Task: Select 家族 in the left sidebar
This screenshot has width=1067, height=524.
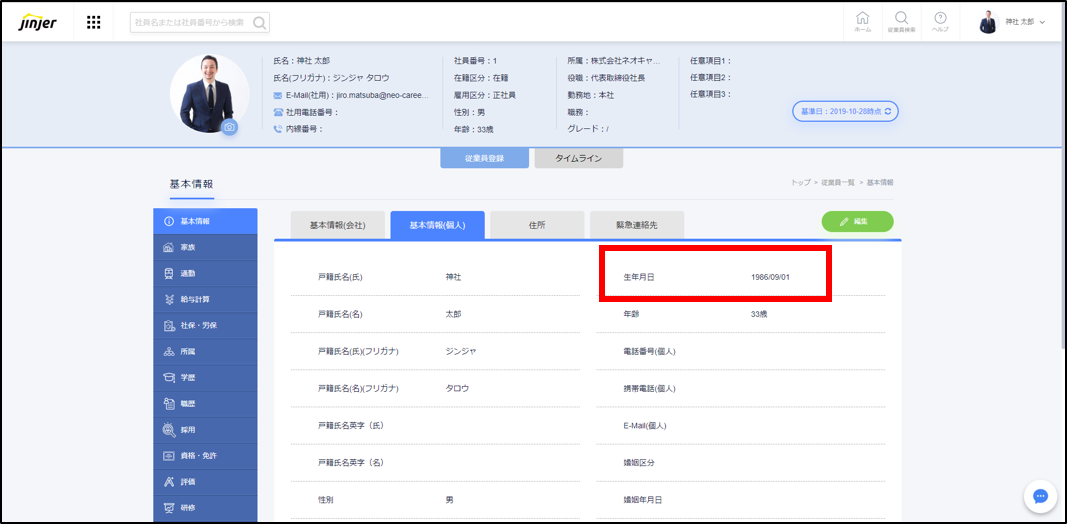Action: coord(205,247)
